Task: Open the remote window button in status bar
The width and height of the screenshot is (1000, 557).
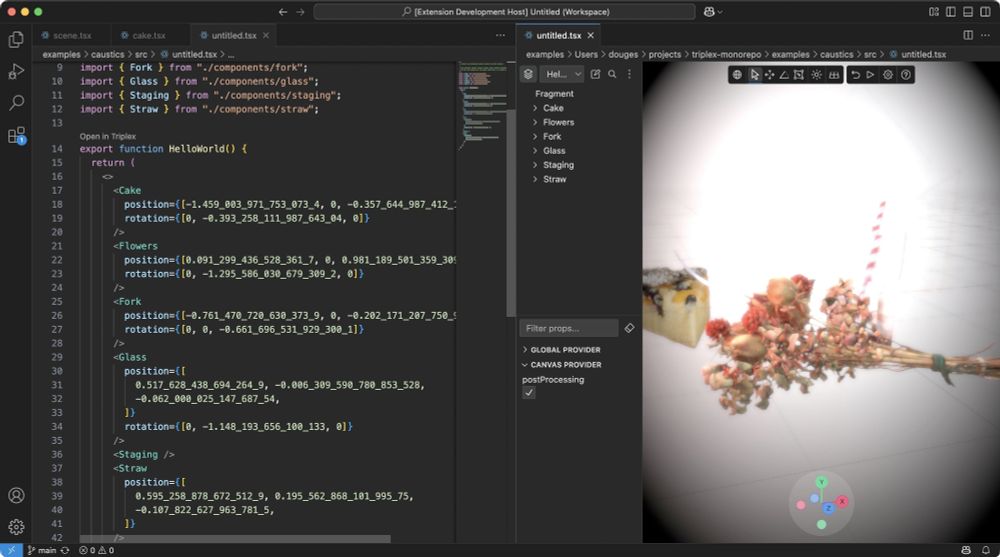Action: (11, 550)
